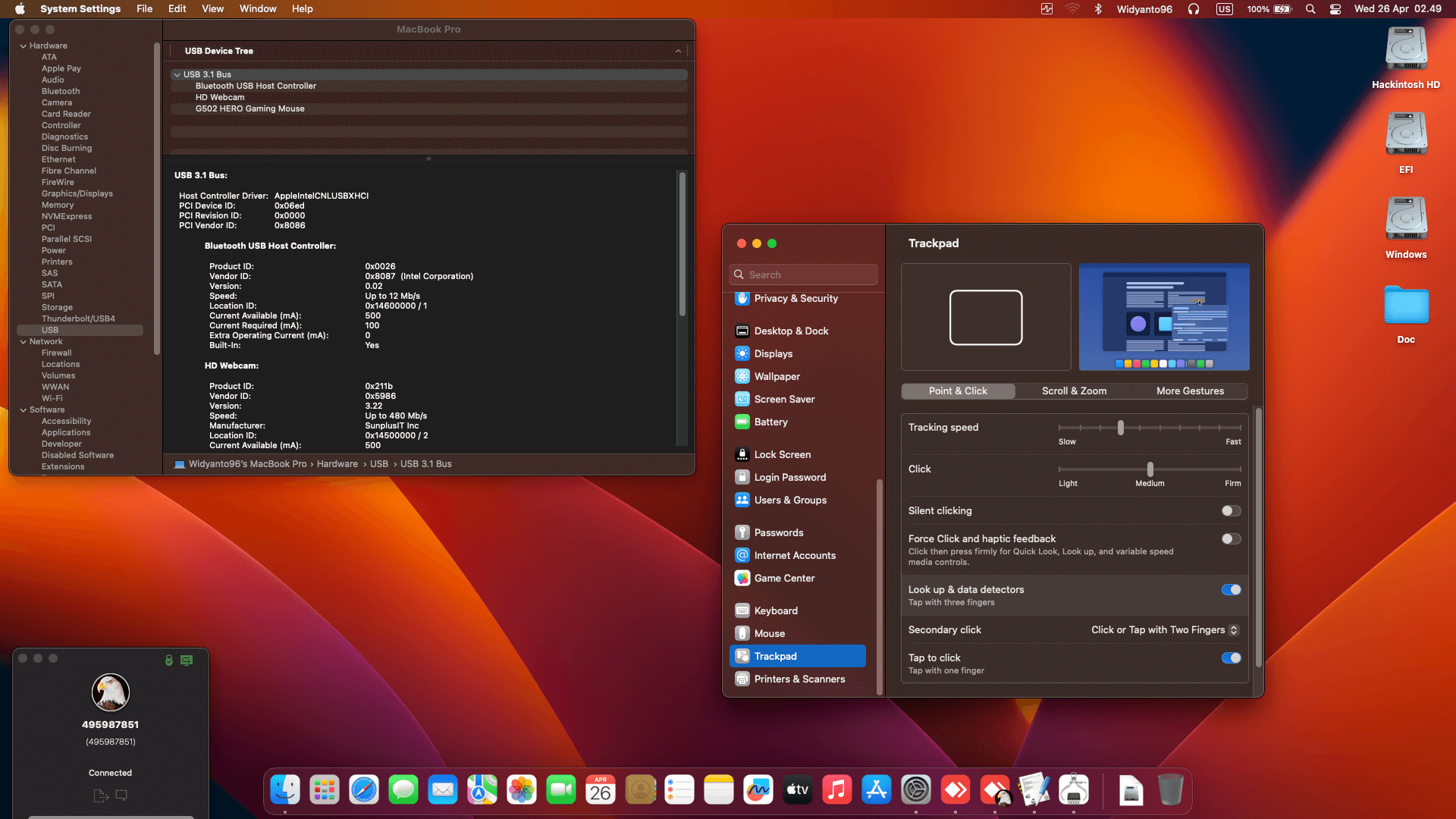Open the View menu
The height and width of the screenshot is (819, 1456).
click(212, 9)
